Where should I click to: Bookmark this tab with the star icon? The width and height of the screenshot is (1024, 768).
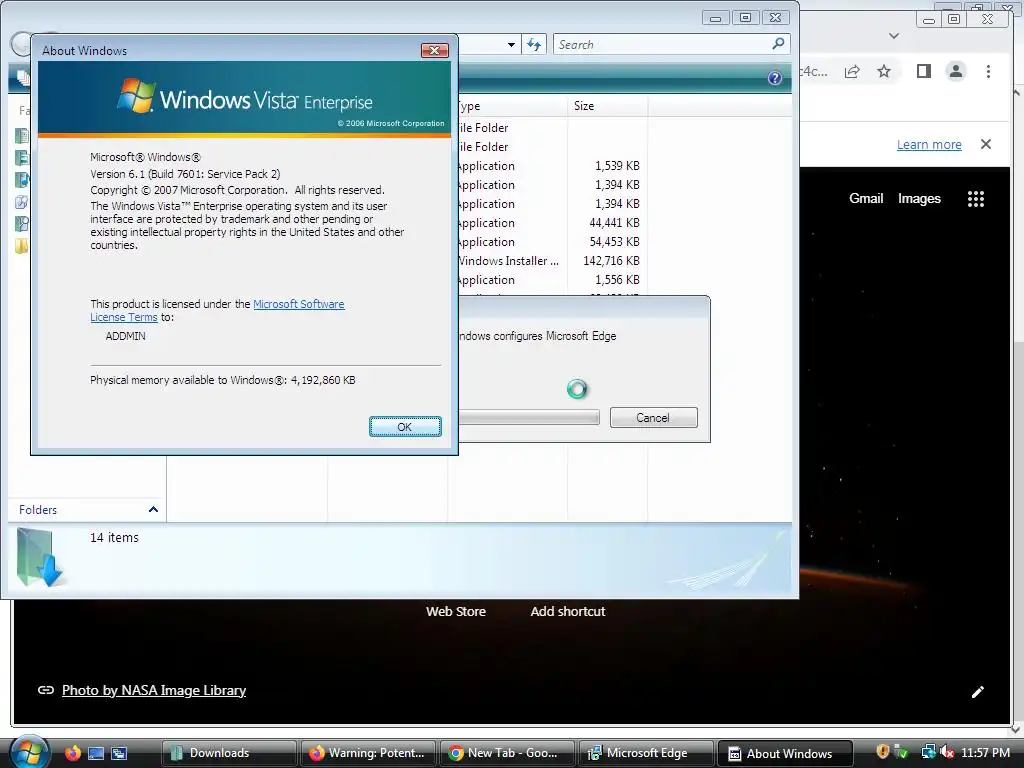point(884,71)
